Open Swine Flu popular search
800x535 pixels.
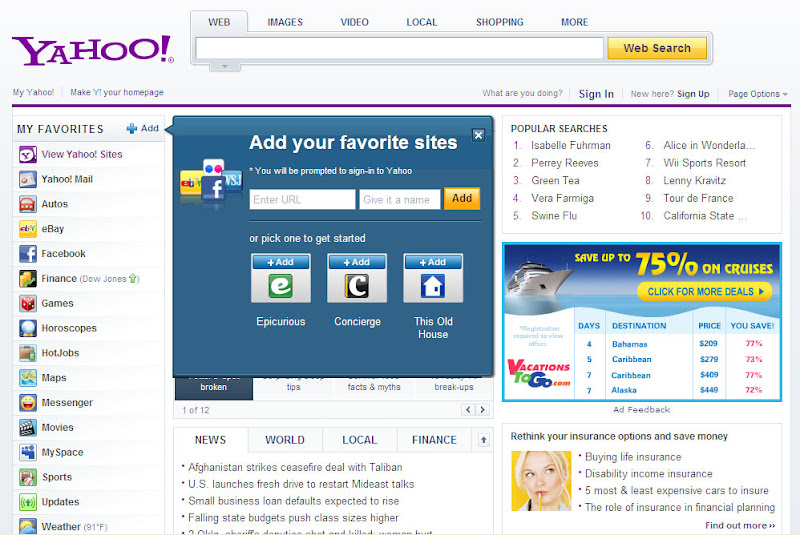click(x=554, y=216)
